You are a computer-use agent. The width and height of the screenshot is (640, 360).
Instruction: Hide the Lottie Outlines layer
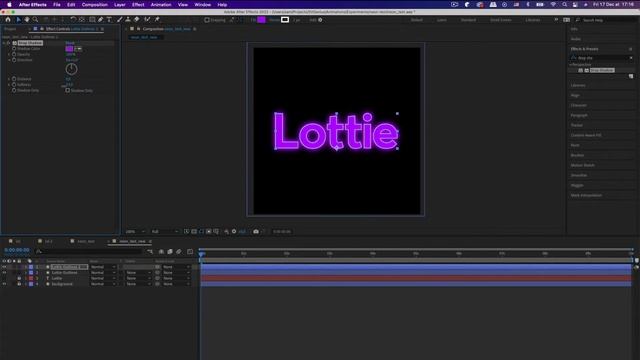click(x=4, y=273)
